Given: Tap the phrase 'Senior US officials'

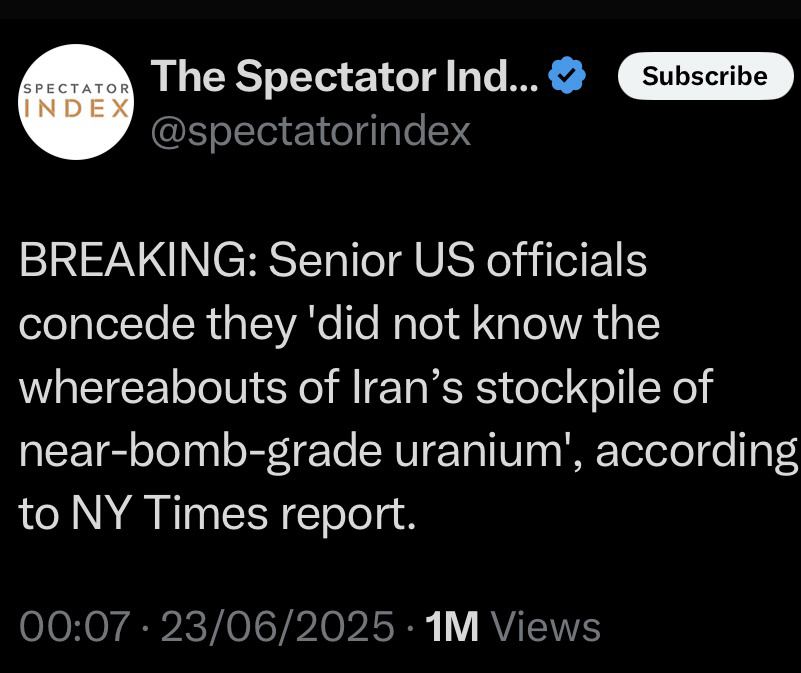Looking at the screenshot, I should click(459, 262).
